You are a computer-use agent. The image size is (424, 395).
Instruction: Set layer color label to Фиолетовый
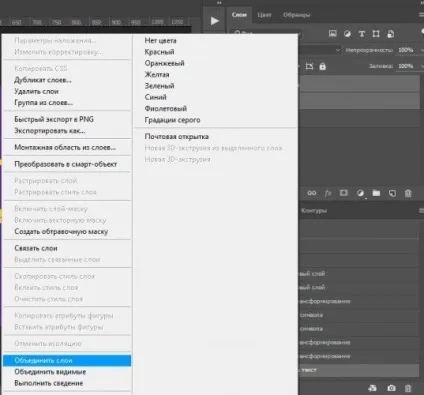click(x=166, y=109)
